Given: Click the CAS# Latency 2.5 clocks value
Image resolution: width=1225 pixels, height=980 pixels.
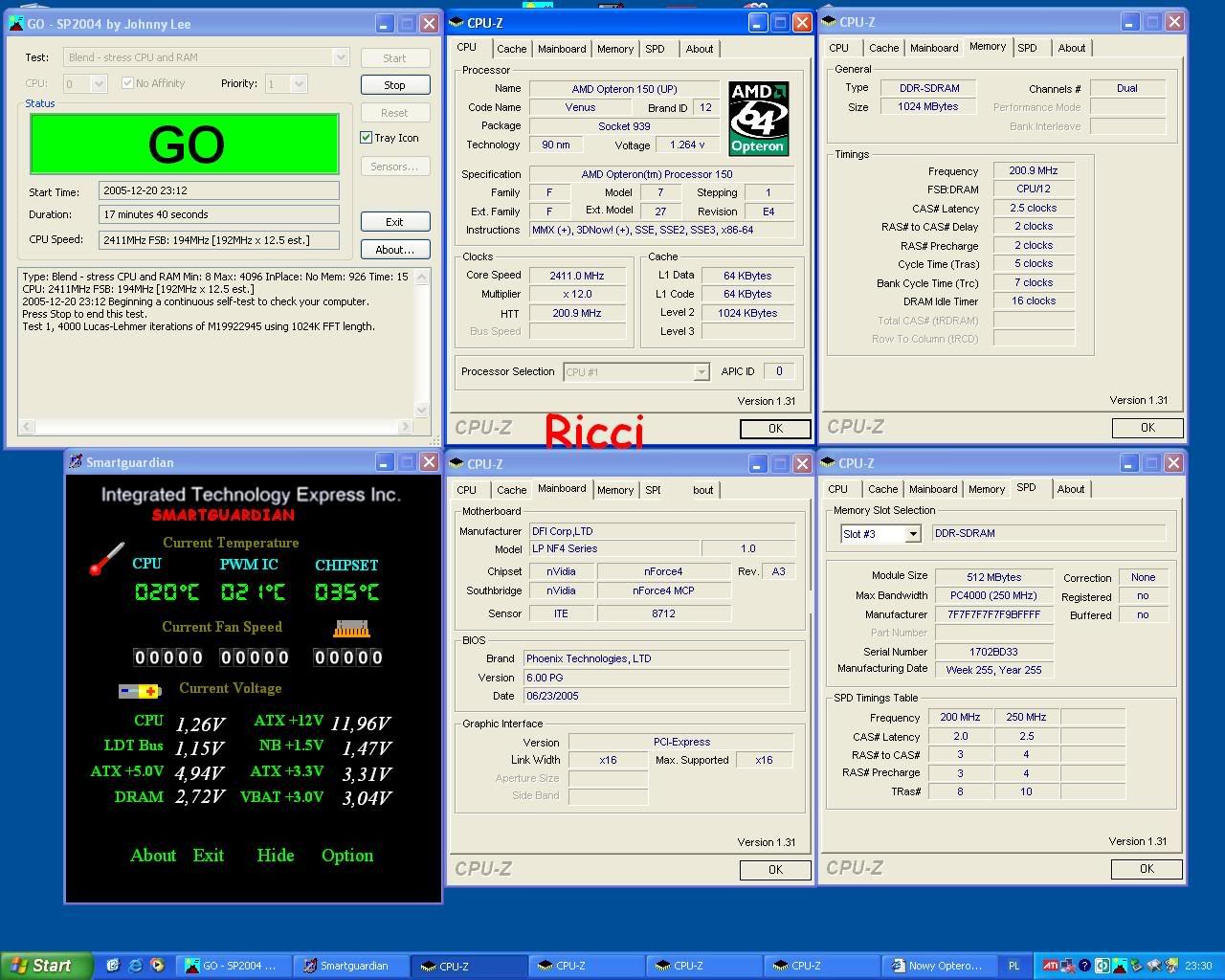Looking at the screenshot, I should [x=1034, y=208].
